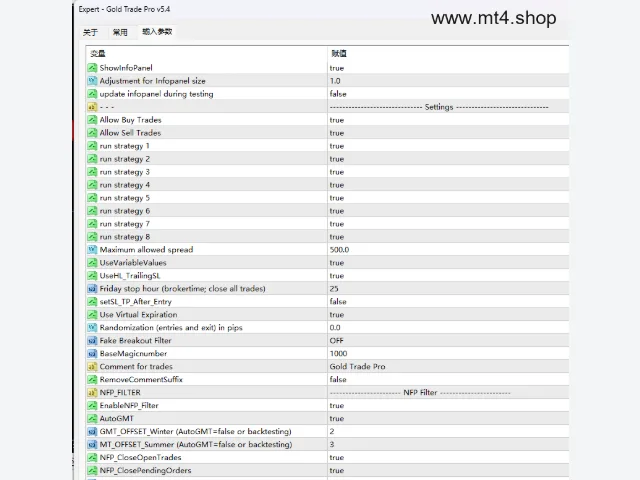Click the icon beside Adjustment for Infopanel size
Screen dimensions: 640x480
click(92, 81)
